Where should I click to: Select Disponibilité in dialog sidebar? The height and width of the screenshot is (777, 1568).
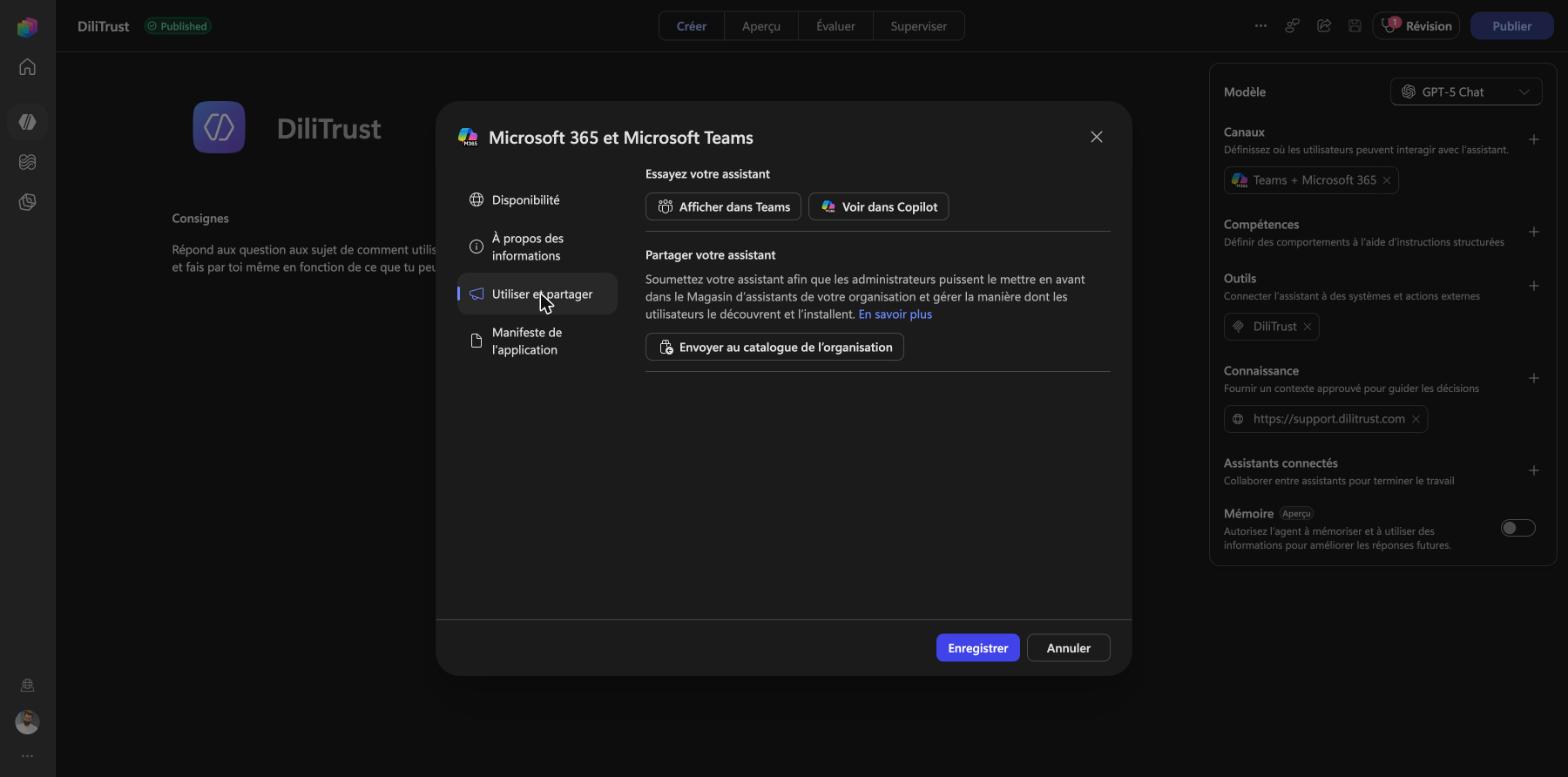tap(538, 200)
